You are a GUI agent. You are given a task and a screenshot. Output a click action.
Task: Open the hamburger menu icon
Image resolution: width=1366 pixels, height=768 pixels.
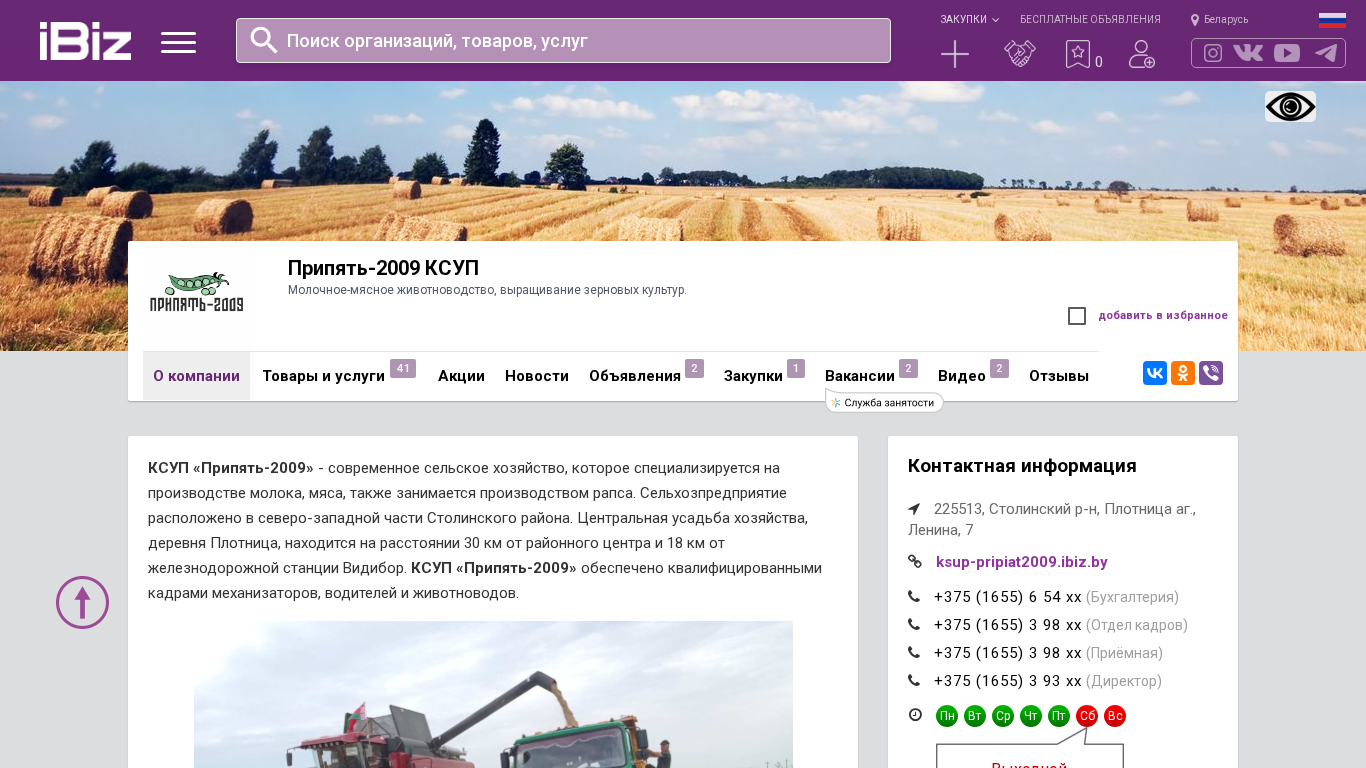(x=178, y=42)
